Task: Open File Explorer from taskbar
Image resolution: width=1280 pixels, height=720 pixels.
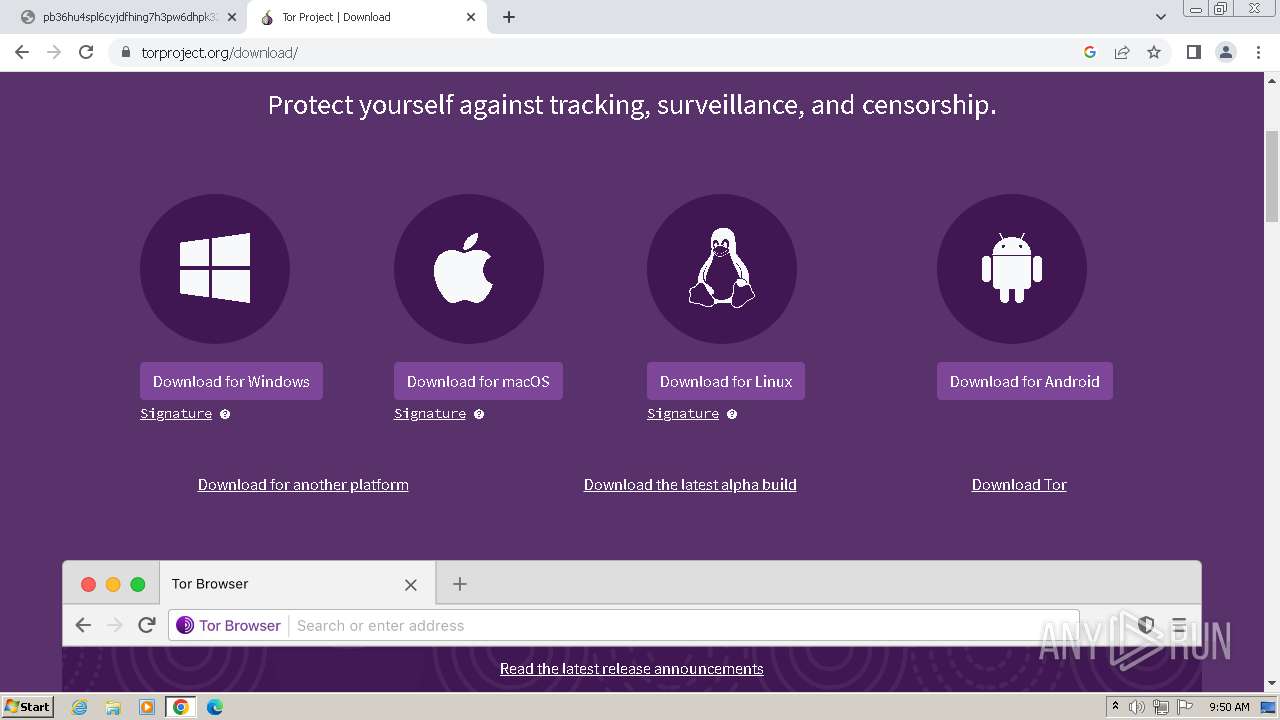Action: pos(113,707)
